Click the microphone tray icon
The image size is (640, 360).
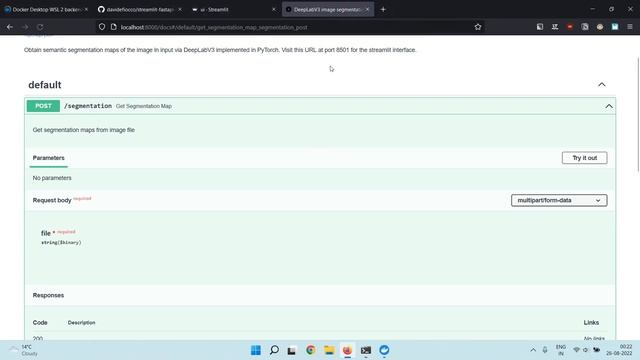(x=545, y=350)
